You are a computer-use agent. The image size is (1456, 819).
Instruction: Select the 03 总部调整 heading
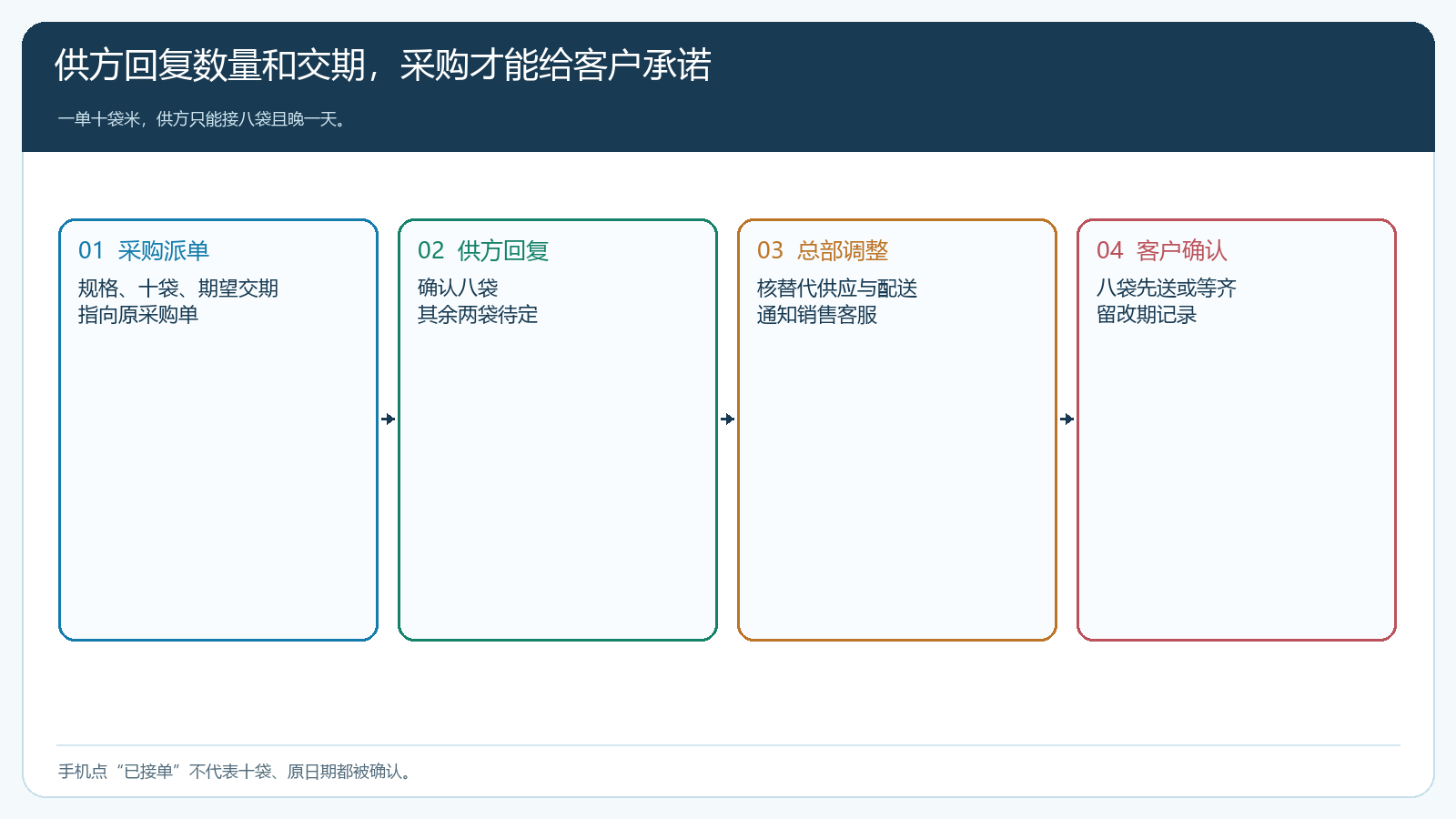pyautogui.click(x=823, y=250)
